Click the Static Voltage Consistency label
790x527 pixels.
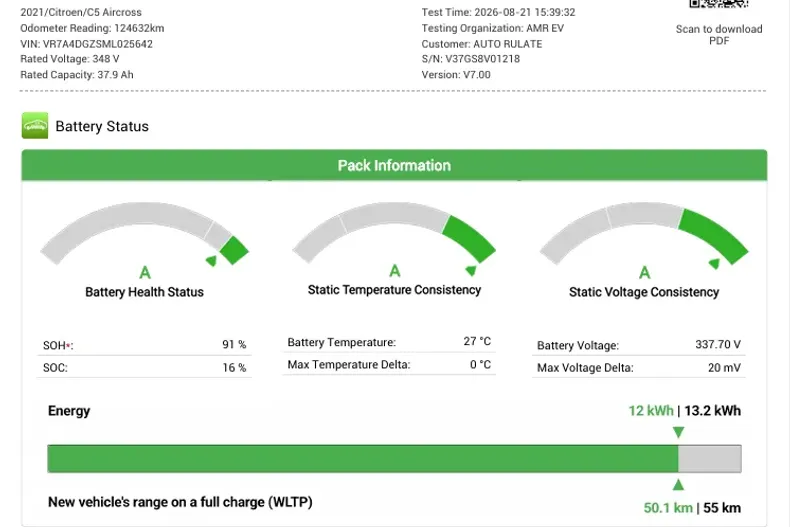[644, 292]
